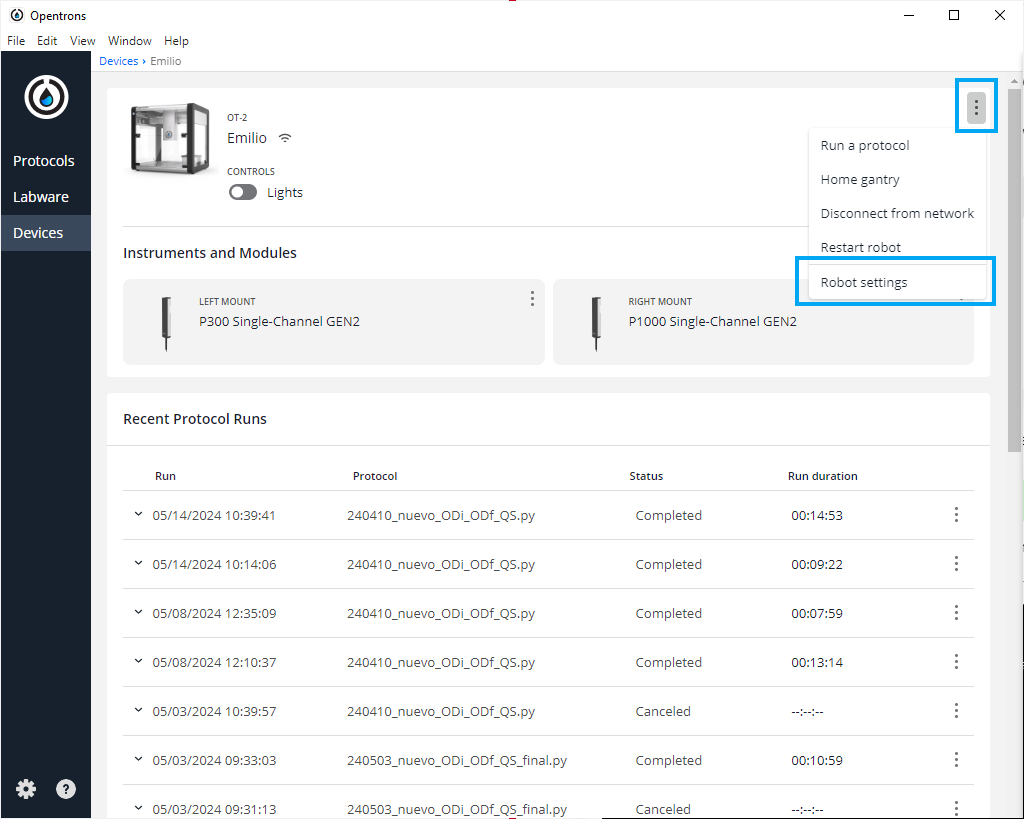Open the Help menu

coord(176,40)
